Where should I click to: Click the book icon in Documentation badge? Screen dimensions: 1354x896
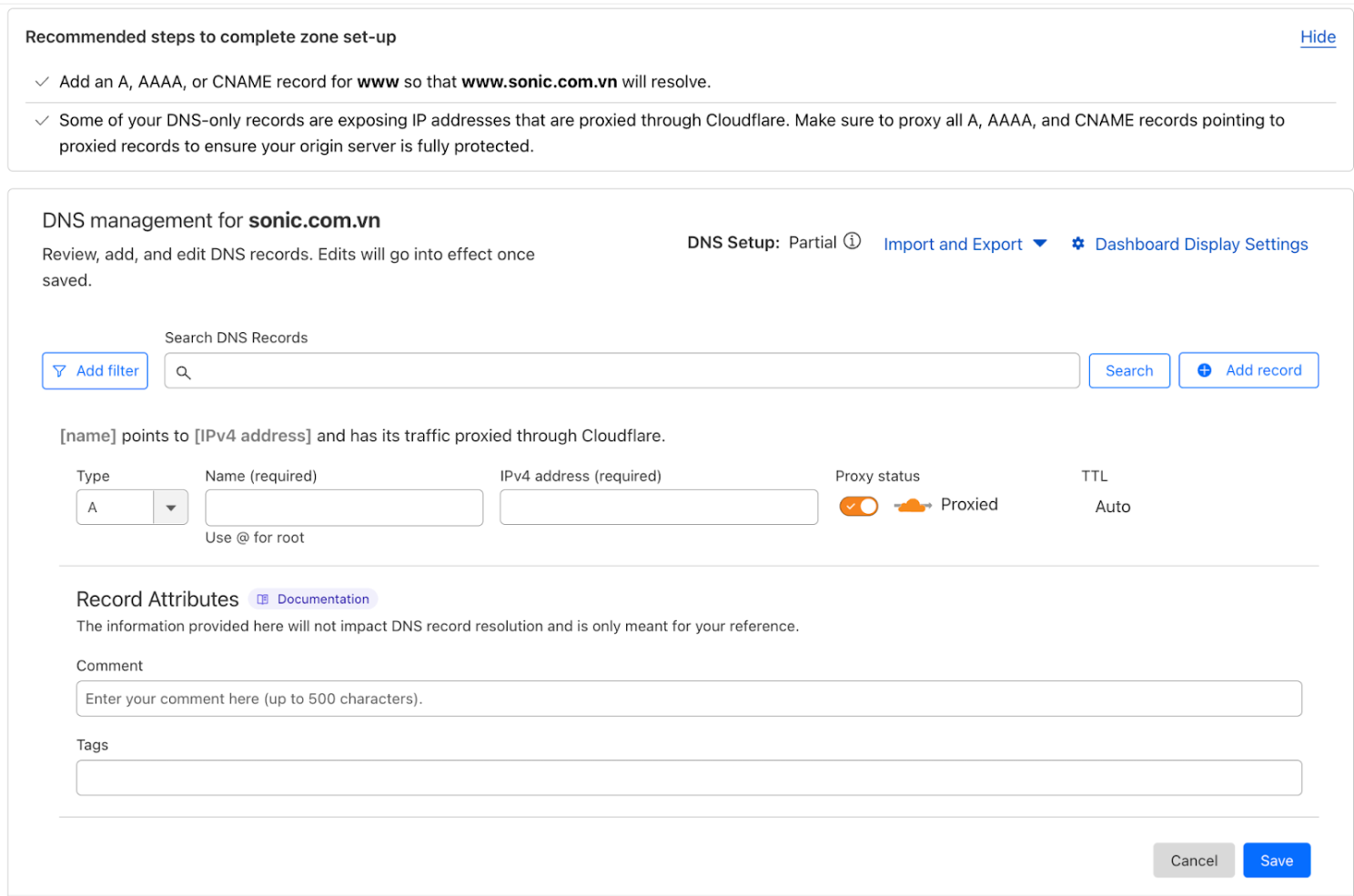[263, 599]
